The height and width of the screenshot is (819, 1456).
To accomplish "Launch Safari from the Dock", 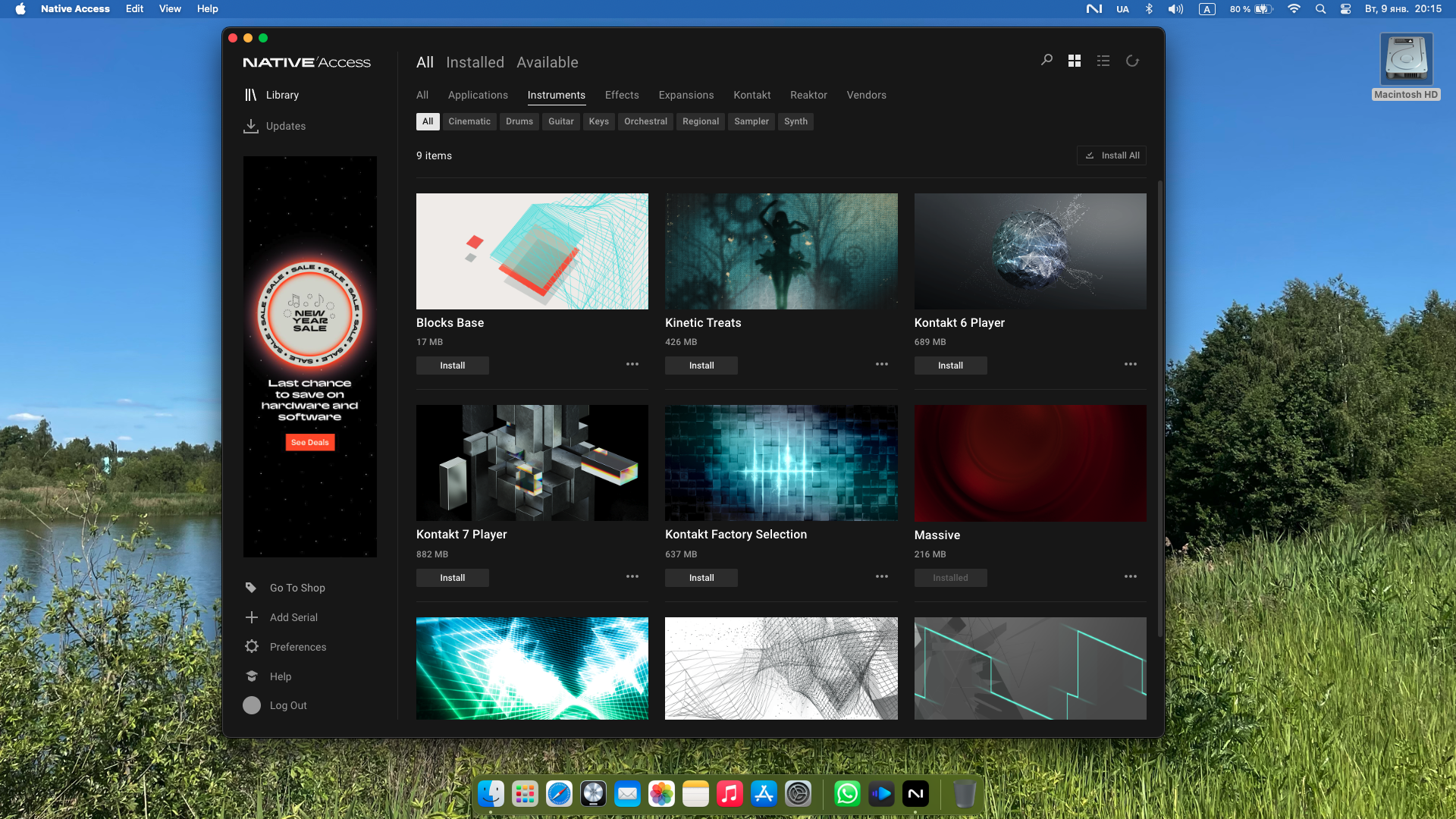I will click(559, 794).
